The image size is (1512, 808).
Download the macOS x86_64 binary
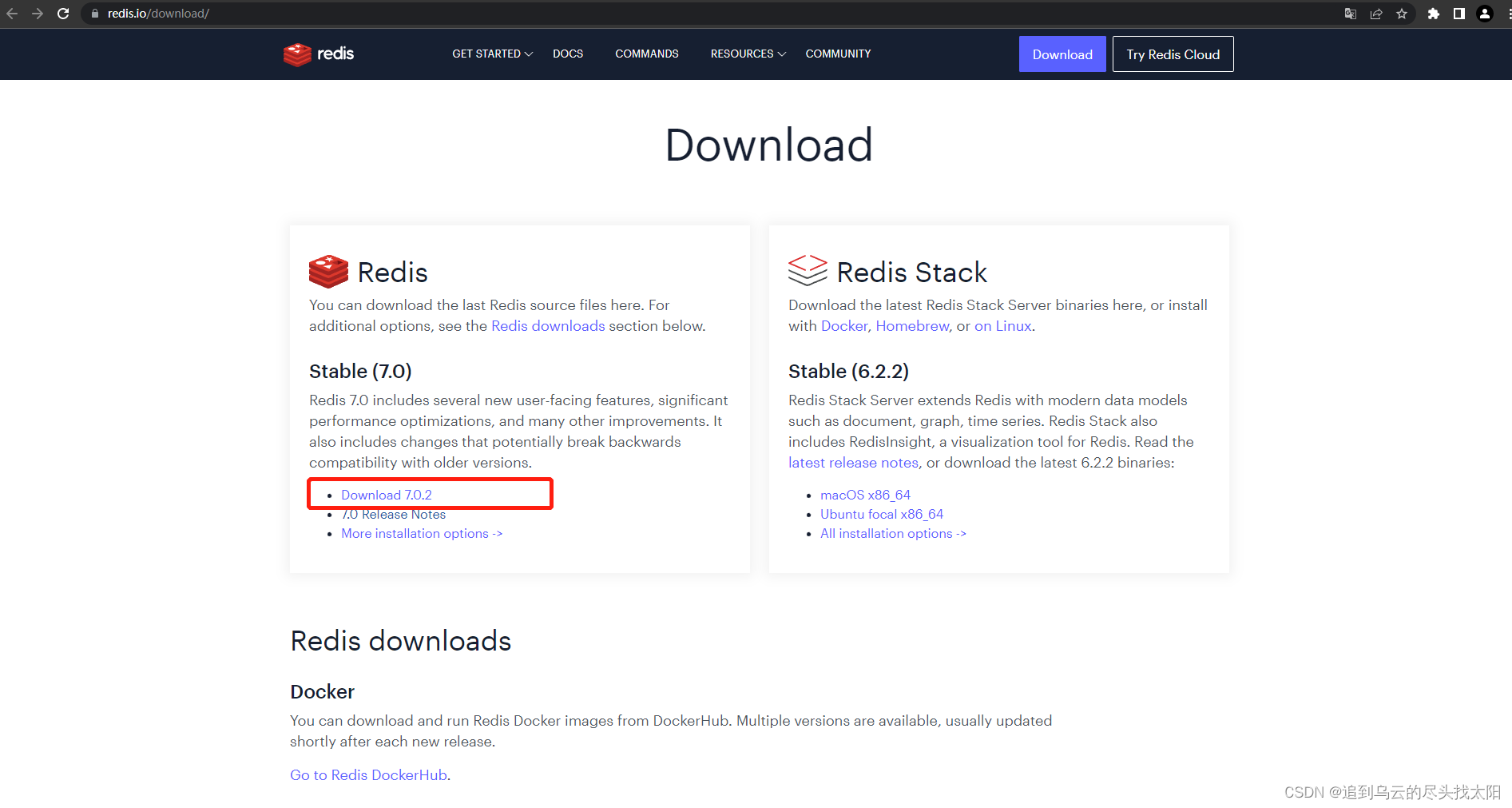[x=865, y=495]
